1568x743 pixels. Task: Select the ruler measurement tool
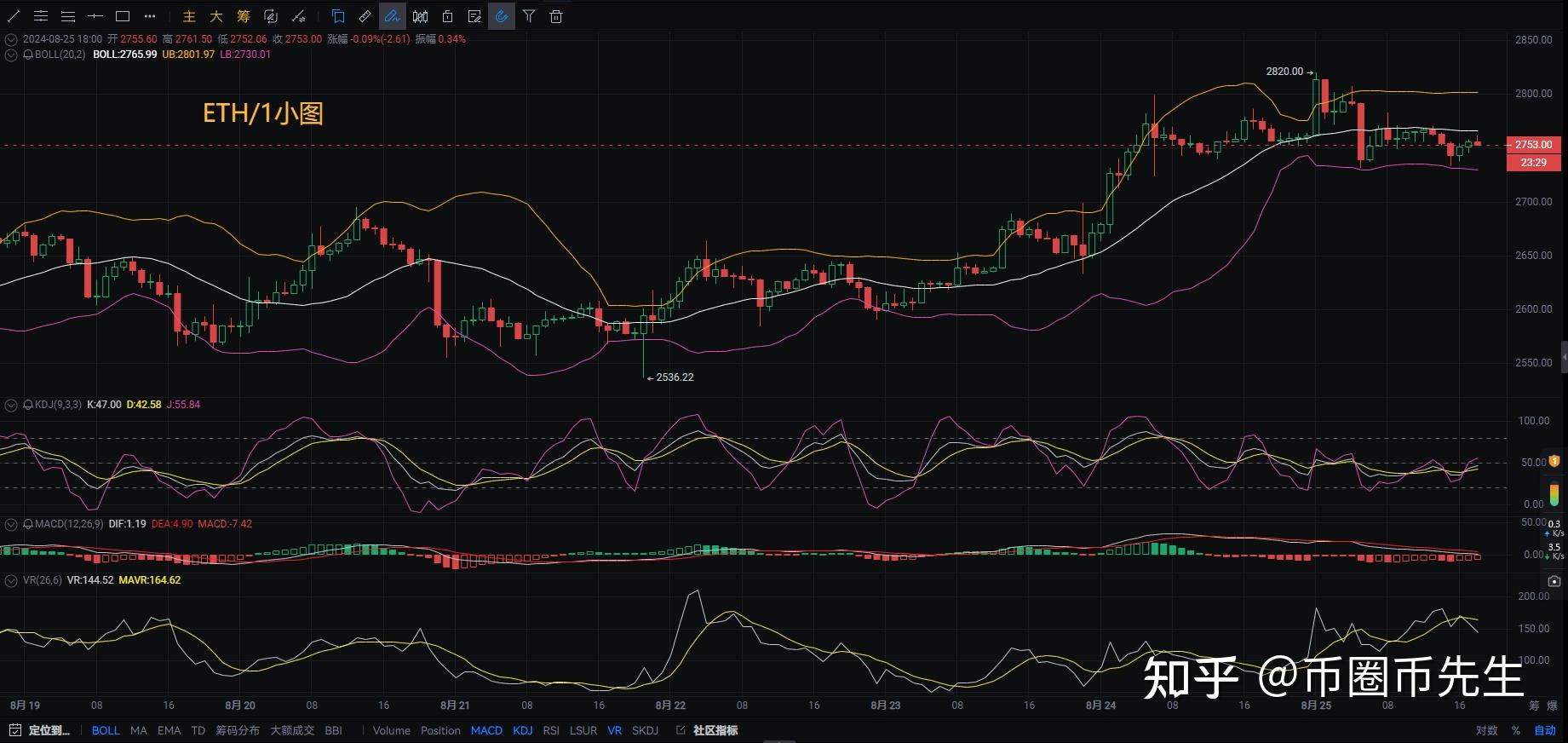click(365, 16)
